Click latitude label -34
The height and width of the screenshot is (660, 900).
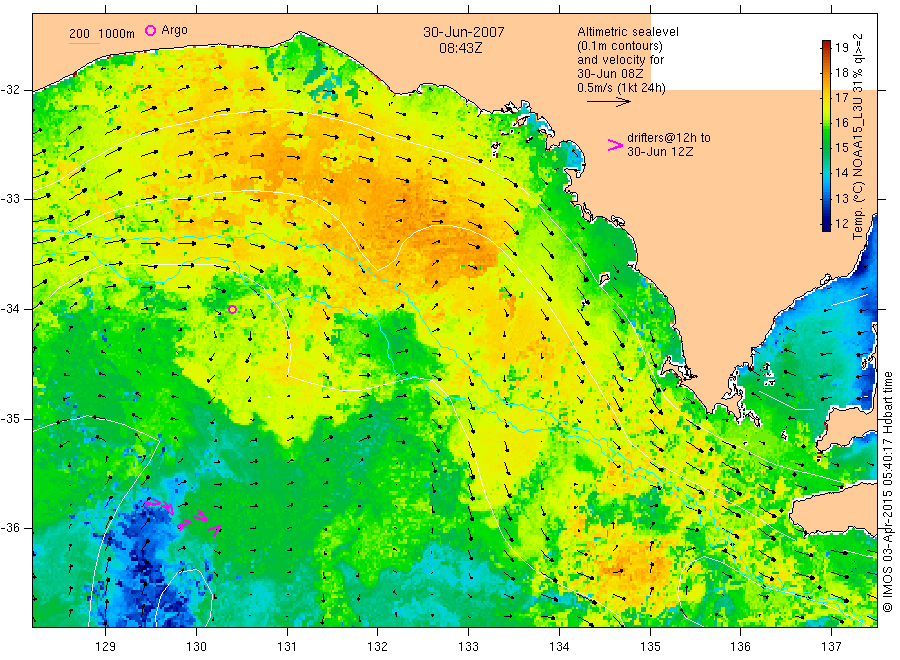[x=10, y=309]
